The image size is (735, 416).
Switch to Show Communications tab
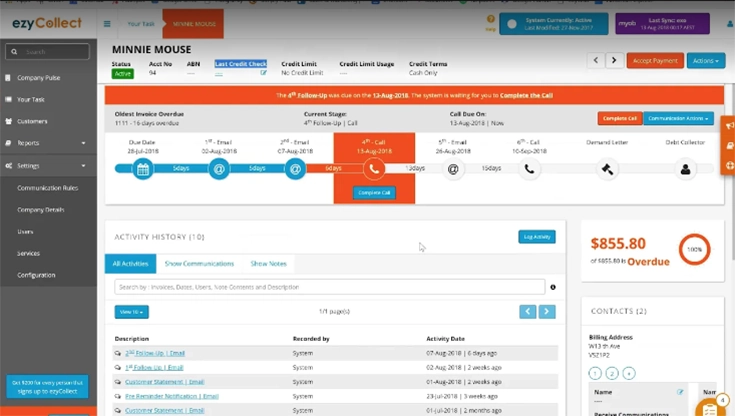[199, 264]
